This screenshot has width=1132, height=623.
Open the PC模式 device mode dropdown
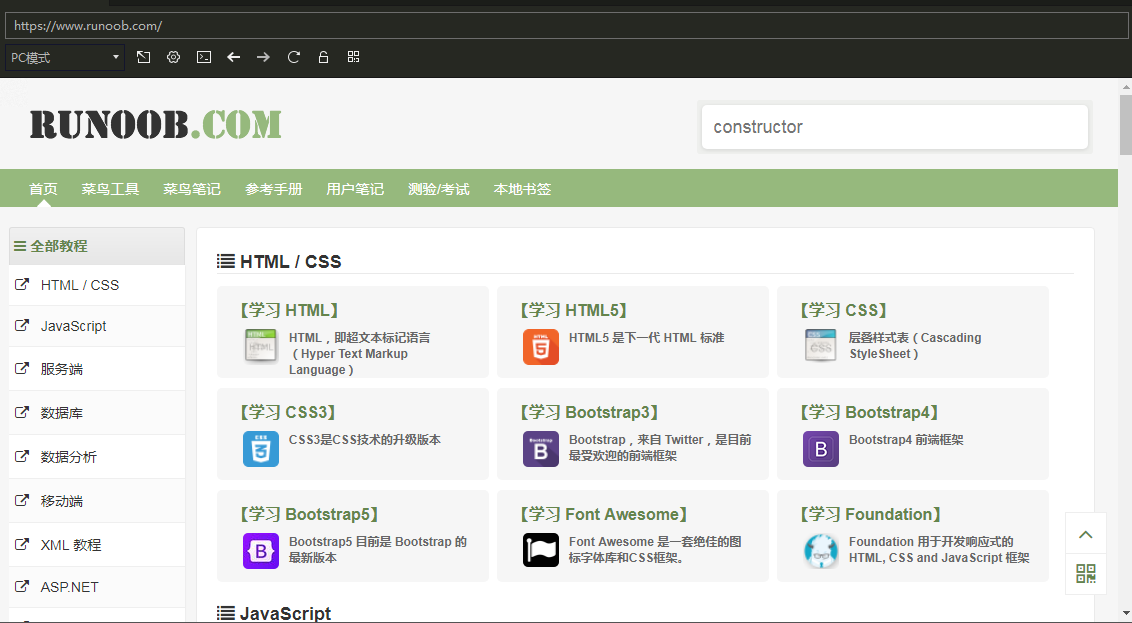65,58
